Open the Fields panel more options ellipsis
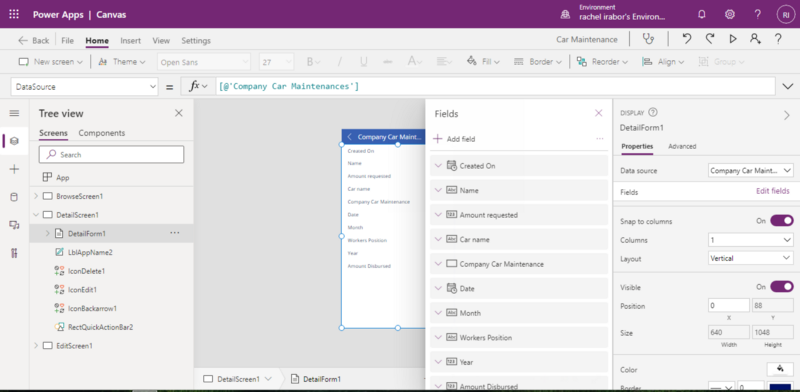This screenshot has width=800, height=392. [x=599, y=139]
